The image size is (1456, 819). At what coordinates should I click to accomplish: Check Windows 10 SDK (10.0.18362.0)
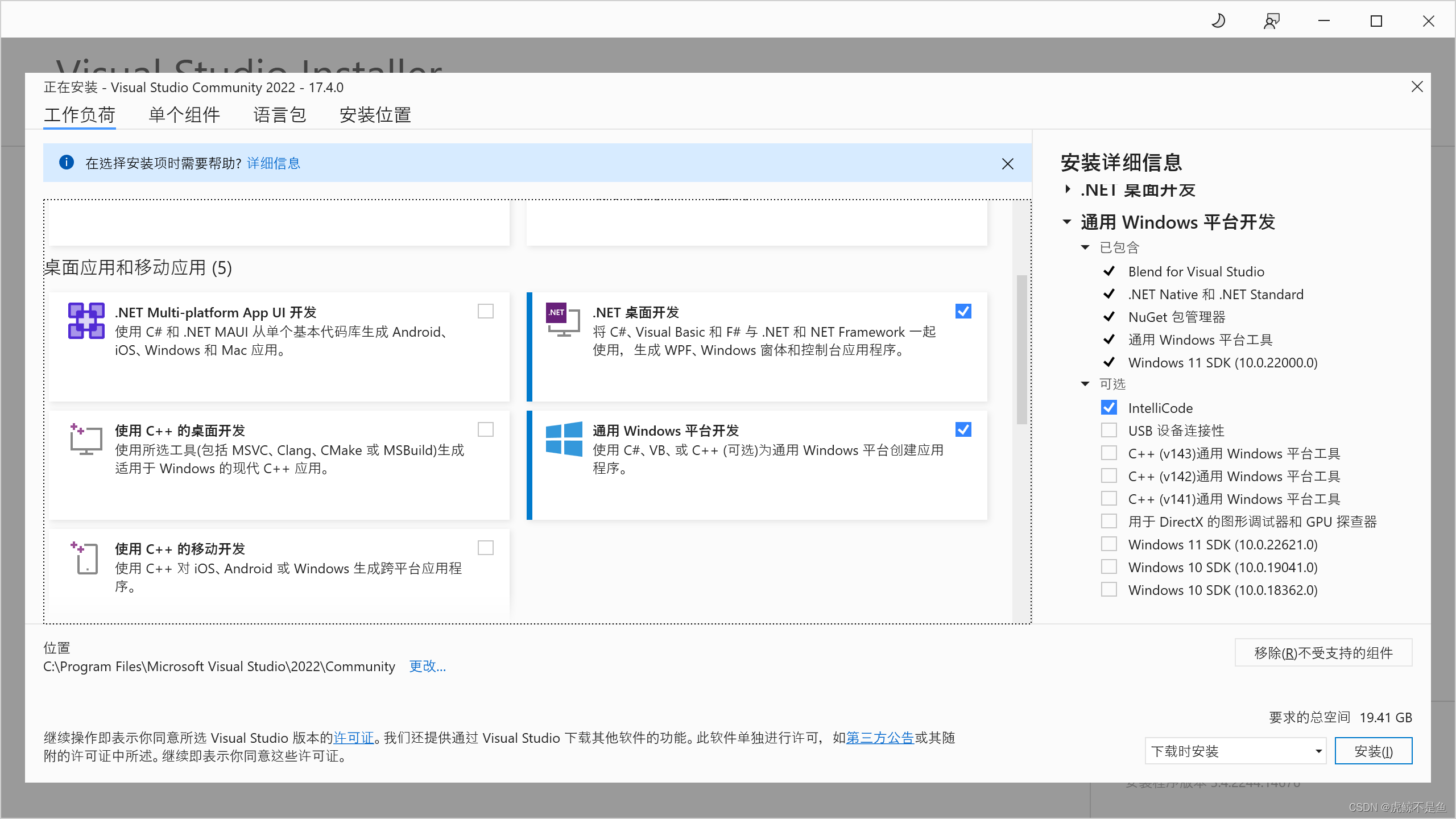tap(1108, 589)
